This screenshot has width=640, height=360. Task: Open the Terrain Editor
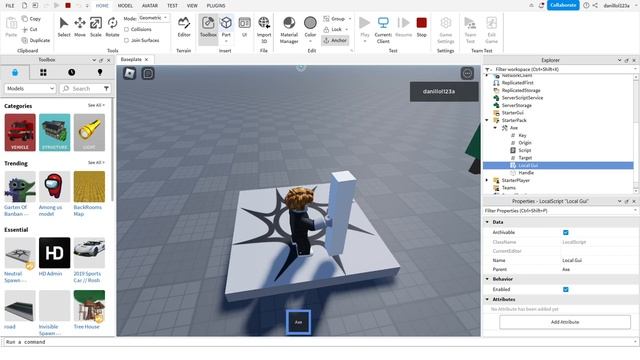point(184,27)
